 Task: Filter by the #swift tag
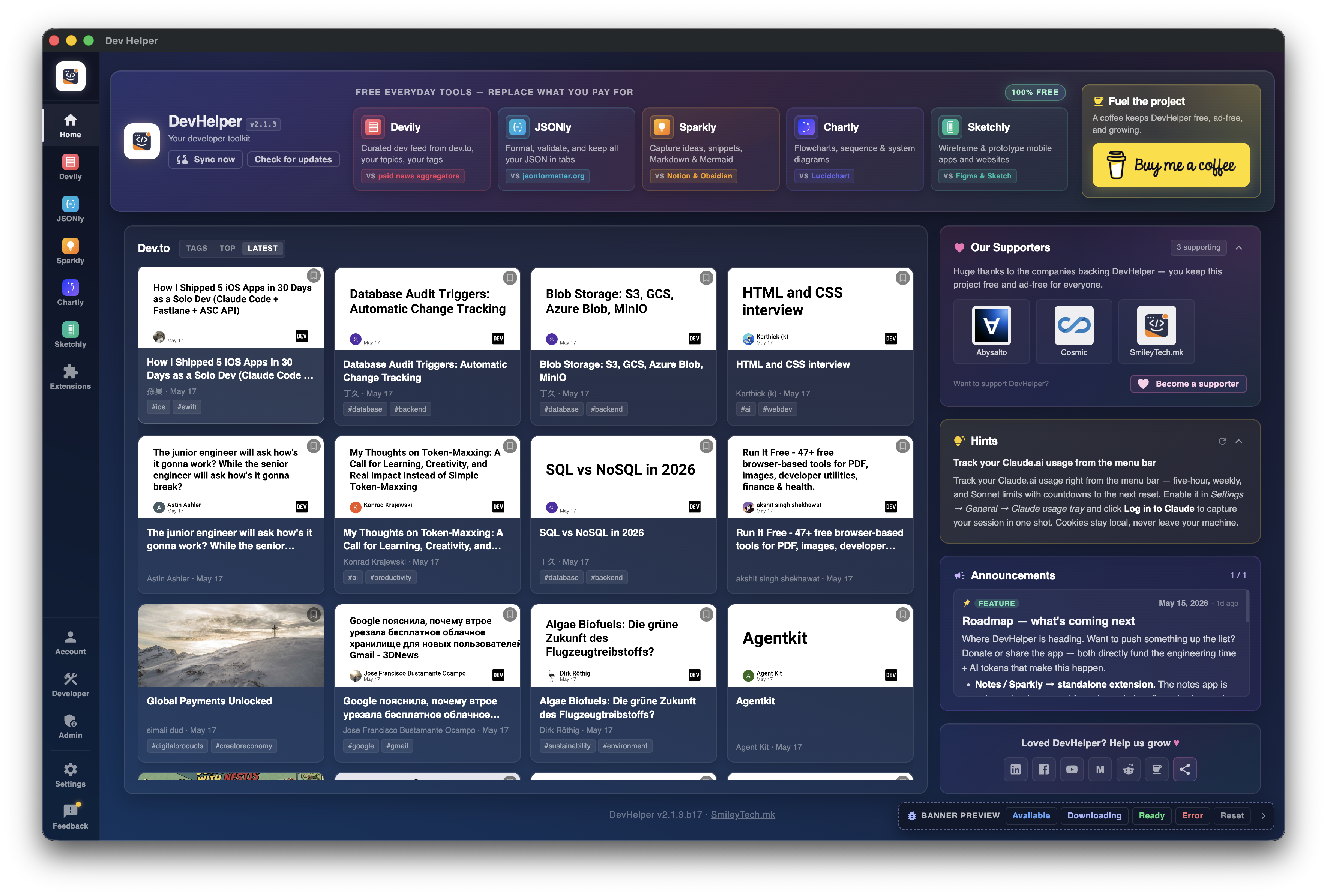click(187, 407)
